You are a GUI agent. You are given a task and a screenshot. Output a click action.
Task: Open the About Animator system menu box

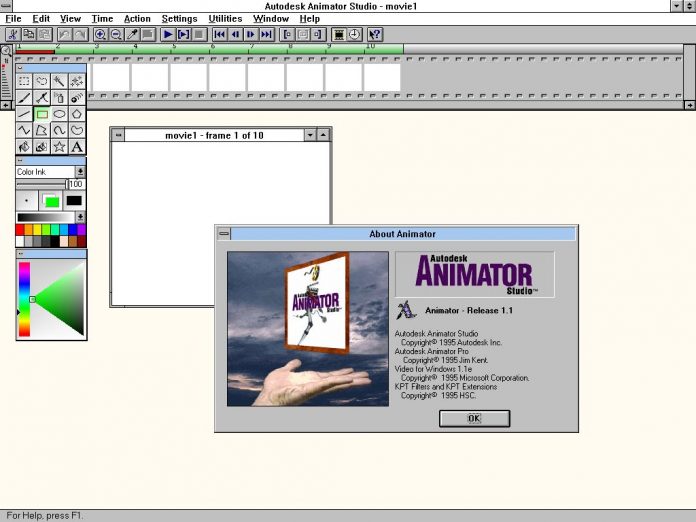[x=224, y=233]
